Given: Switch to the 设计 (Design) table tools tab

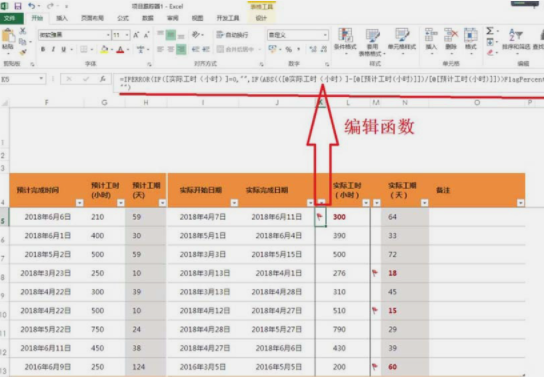Looking at the screenshot, I should coord(261,18).
